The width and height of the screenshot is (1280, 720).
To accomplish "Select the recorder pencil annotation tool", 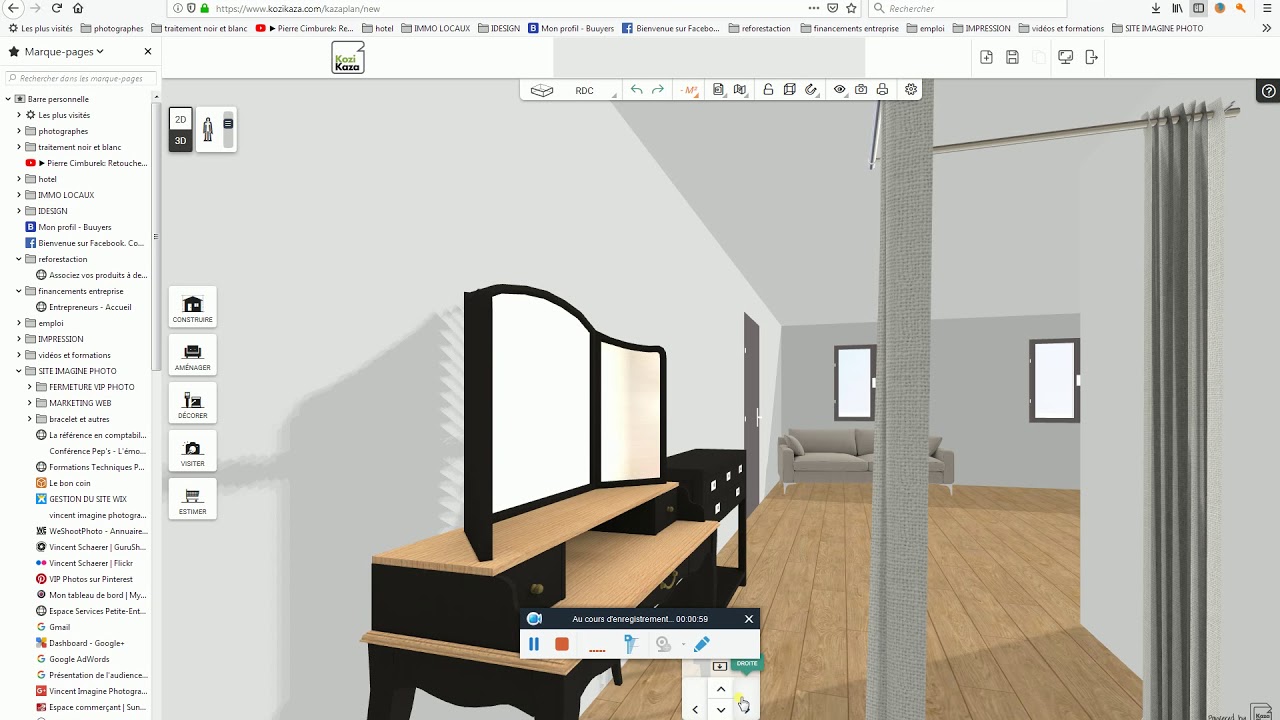I will tap(701, 645).
